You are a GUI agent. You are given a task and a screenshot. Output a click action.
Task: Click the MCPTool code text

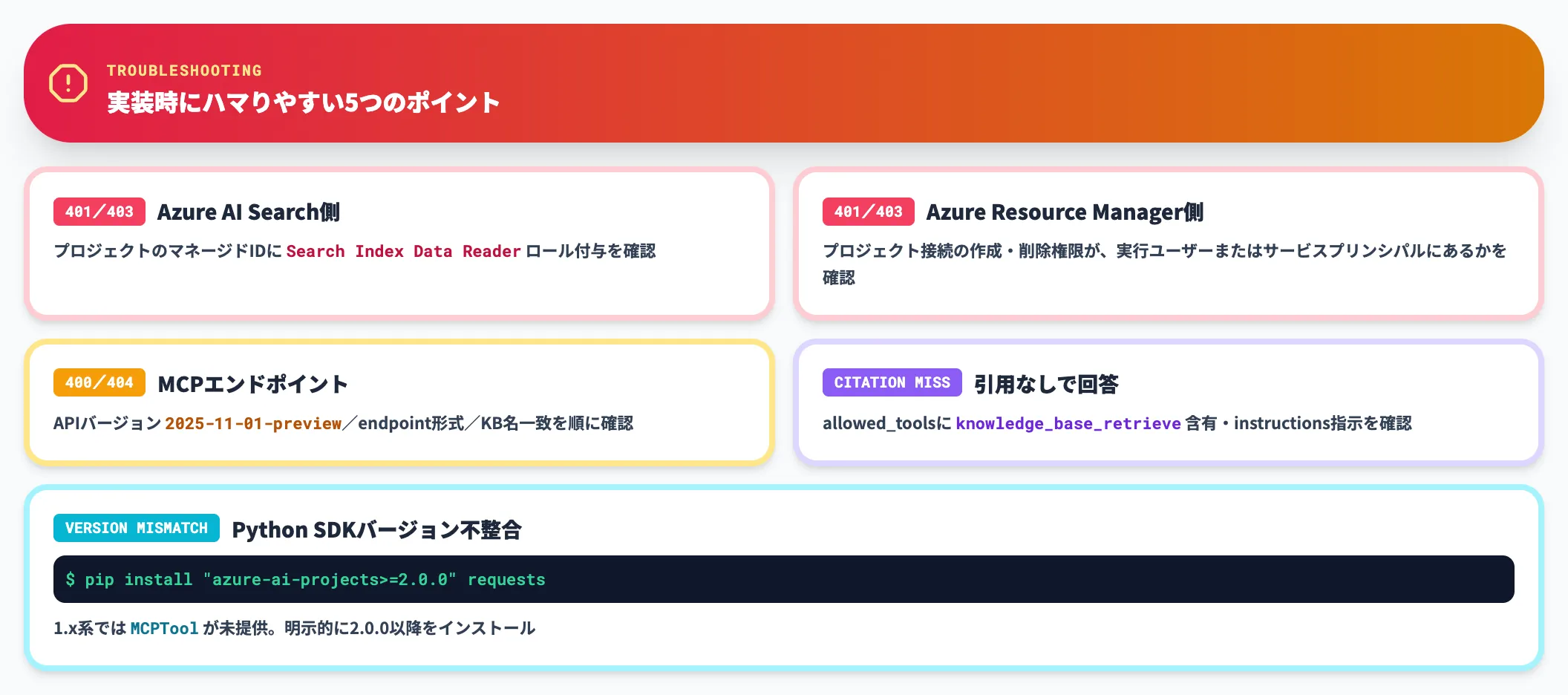pos(164,629)
